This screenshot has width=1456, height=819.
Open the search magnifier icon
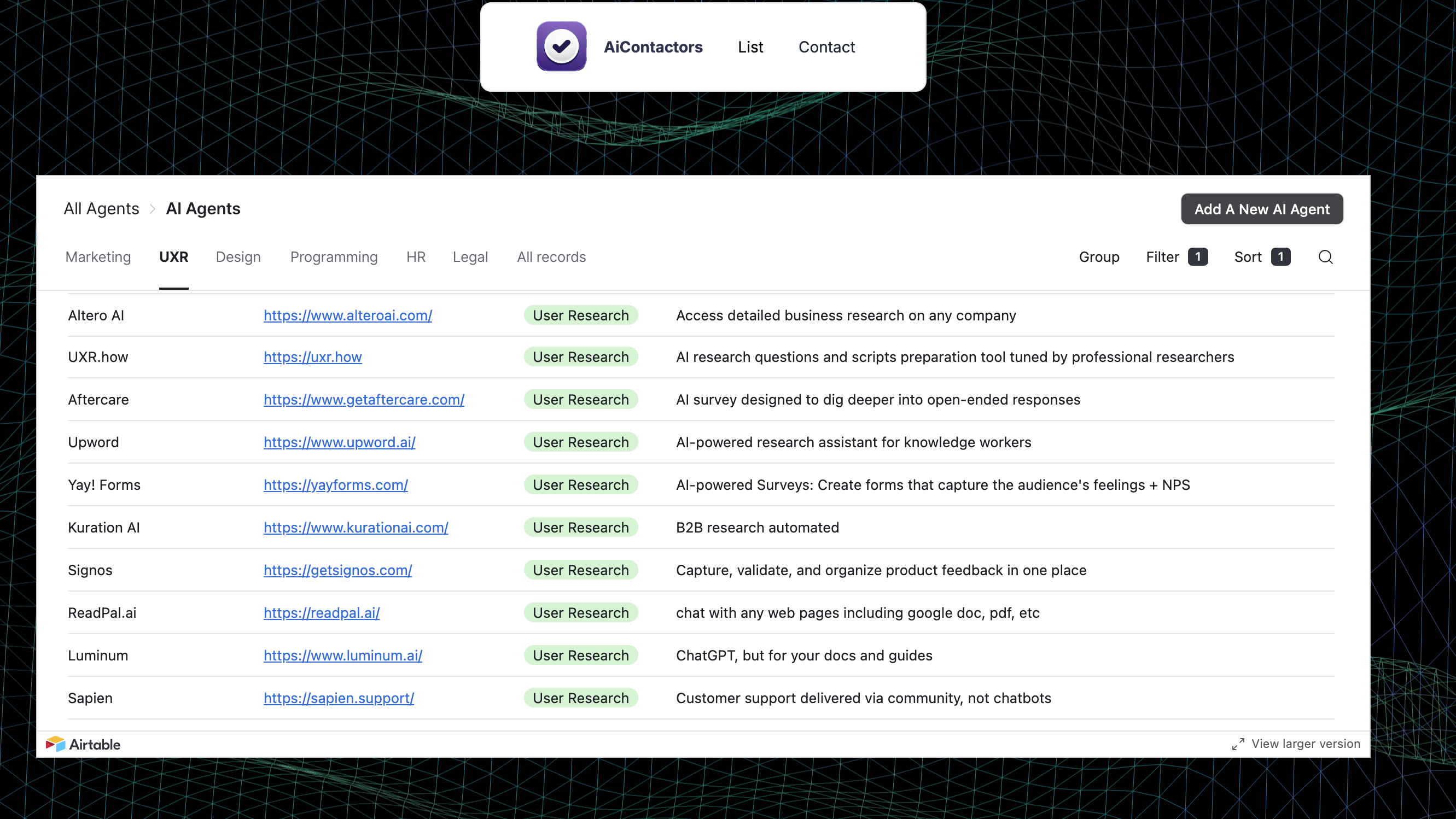pyautogui.click(x=1325, y=257)
